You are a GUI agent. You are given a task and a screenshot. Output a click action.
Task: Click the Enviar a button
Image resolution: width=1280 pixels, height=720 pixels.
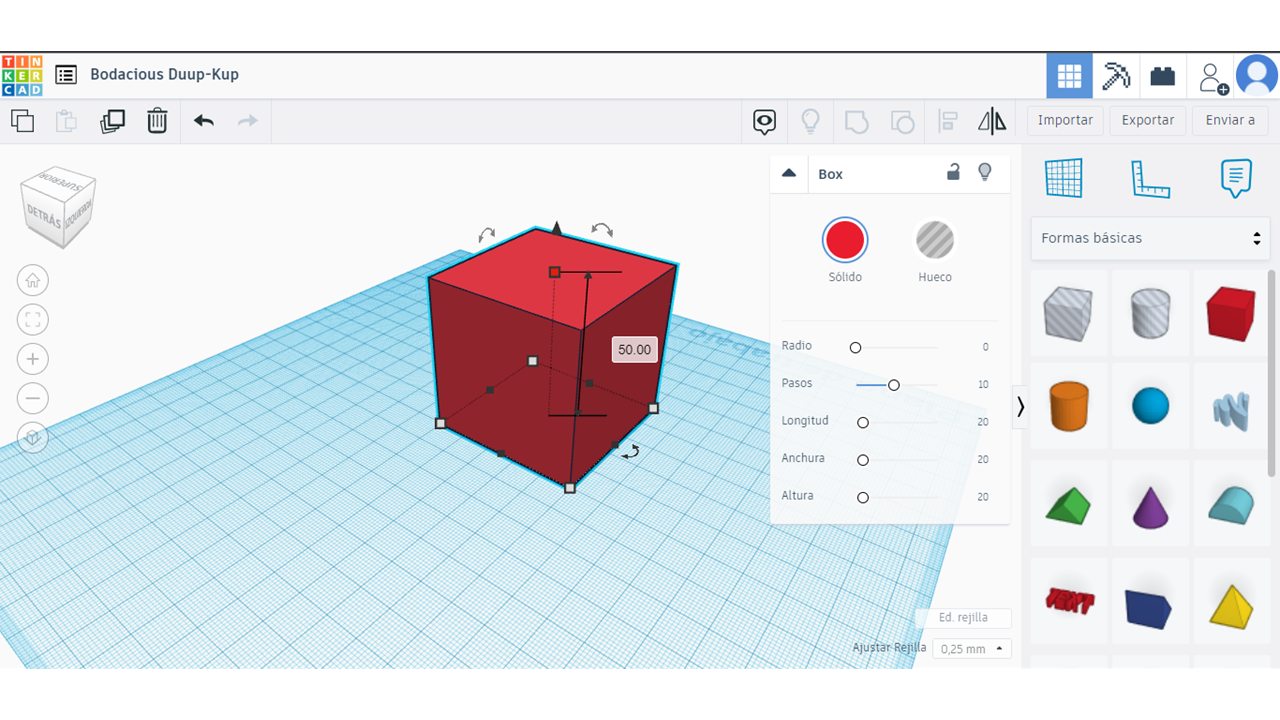coord(1230,120)
